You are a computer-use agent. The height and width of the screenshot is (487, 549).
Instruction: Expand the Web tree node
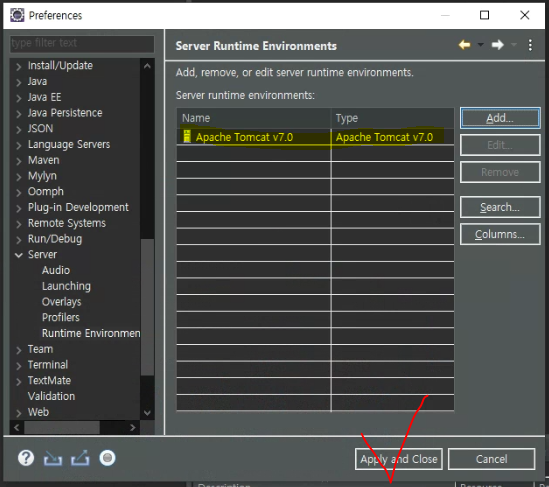click(x=19, y=413)
